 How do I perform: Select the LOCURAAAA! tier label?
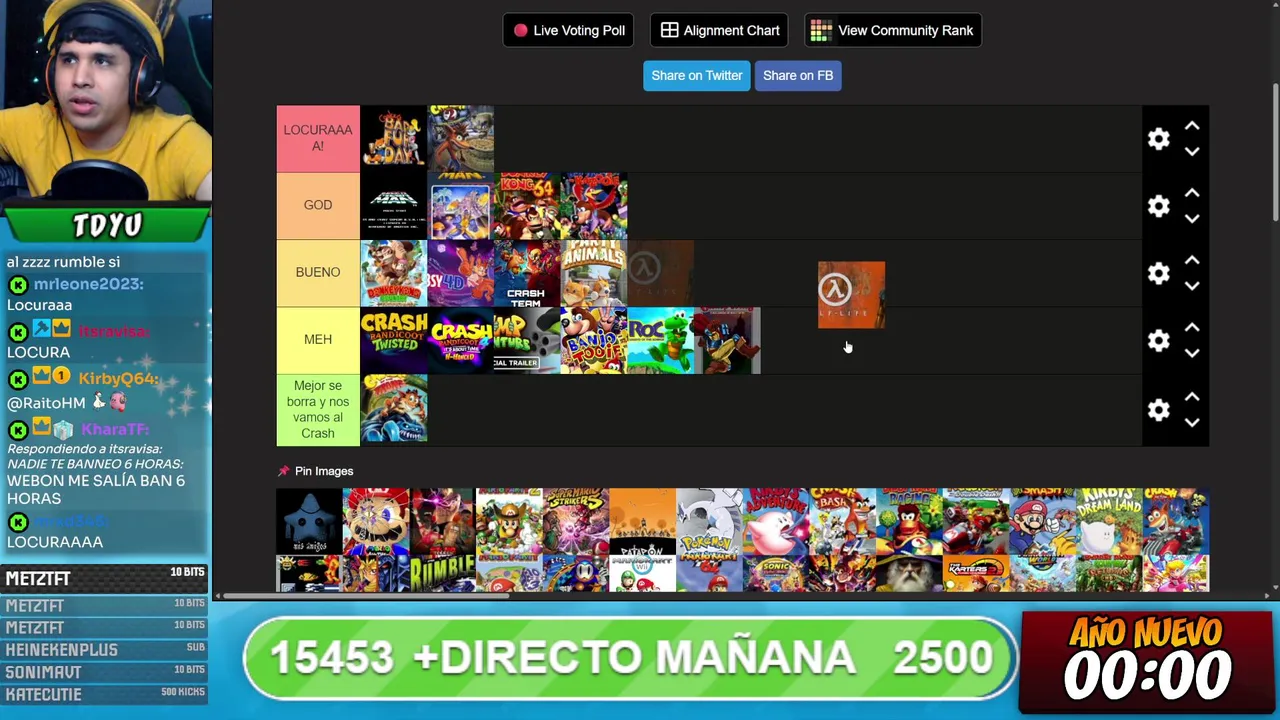(318, 138)
